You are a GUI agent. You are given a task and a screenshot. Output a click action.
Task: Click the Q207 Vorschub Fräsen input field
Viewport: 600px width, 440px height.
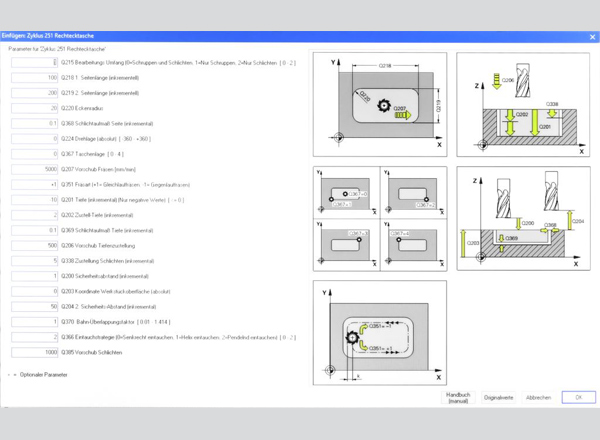point(35,169)
